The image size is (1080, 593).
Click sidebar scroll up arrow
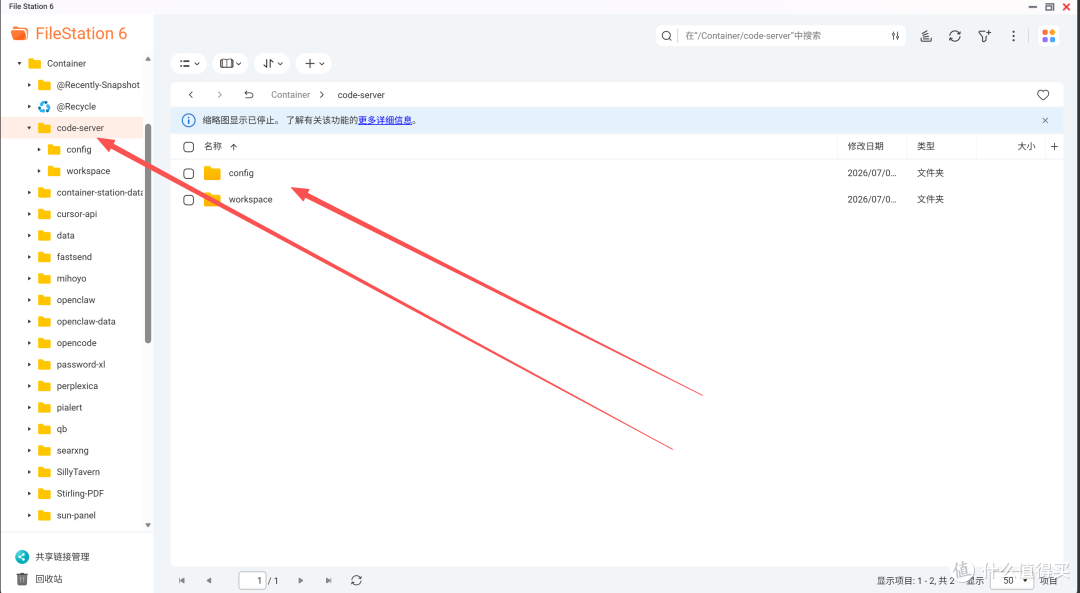click(148, 59)
